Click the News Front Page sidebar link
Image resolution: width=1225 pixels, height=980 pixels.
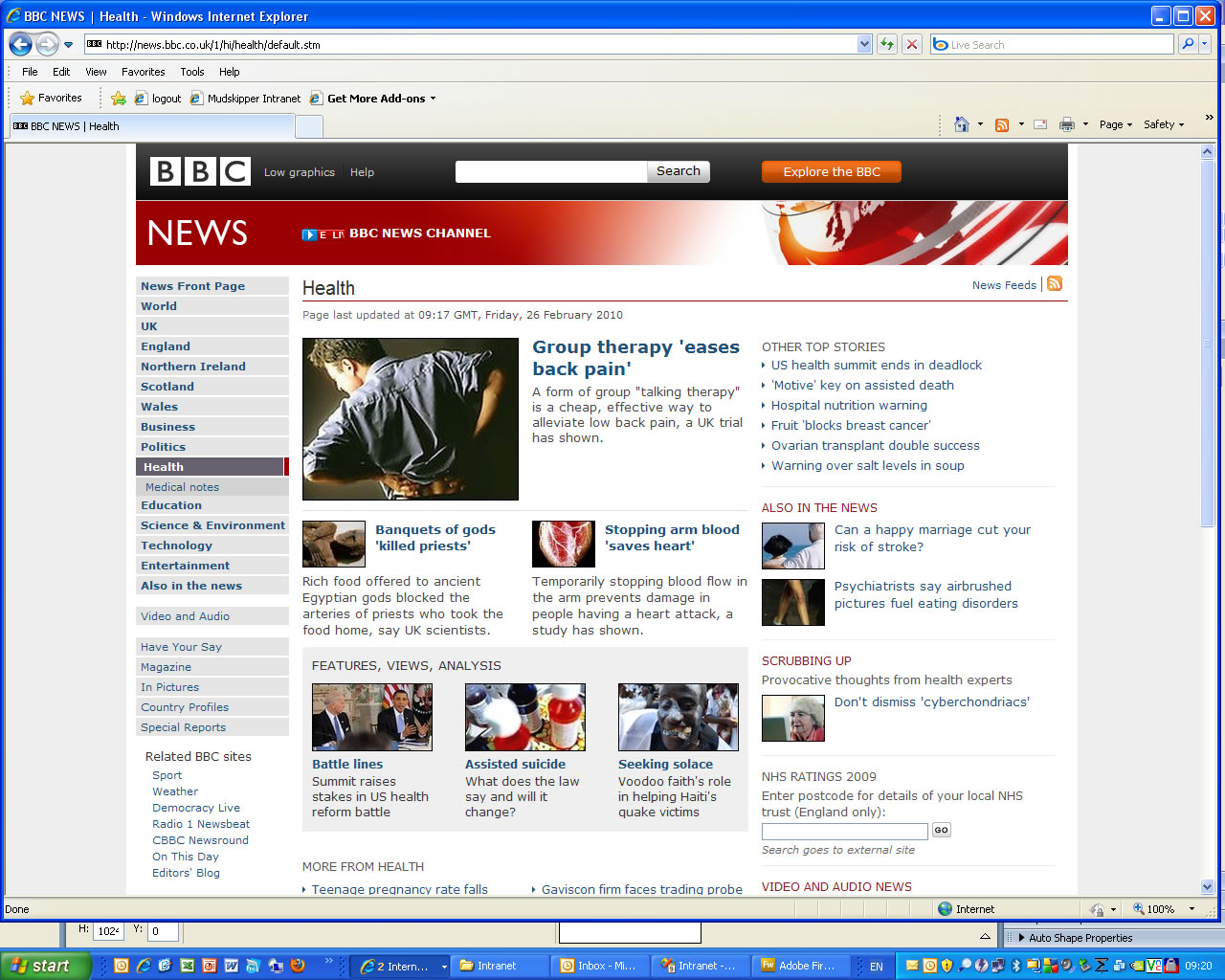click(x=192, y=286)
